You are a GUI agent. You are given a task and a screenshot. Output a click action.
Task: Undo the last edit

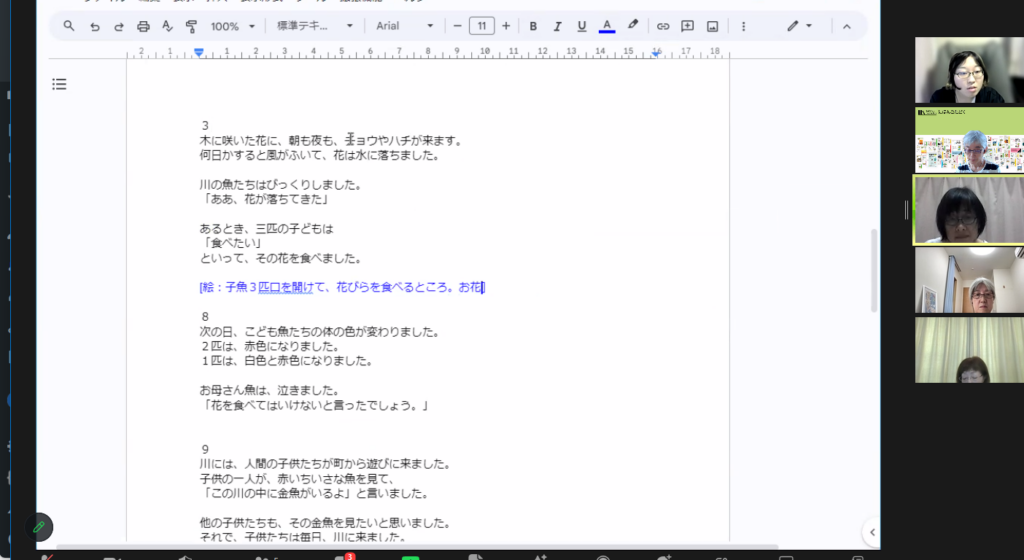[x=95, y=26]
